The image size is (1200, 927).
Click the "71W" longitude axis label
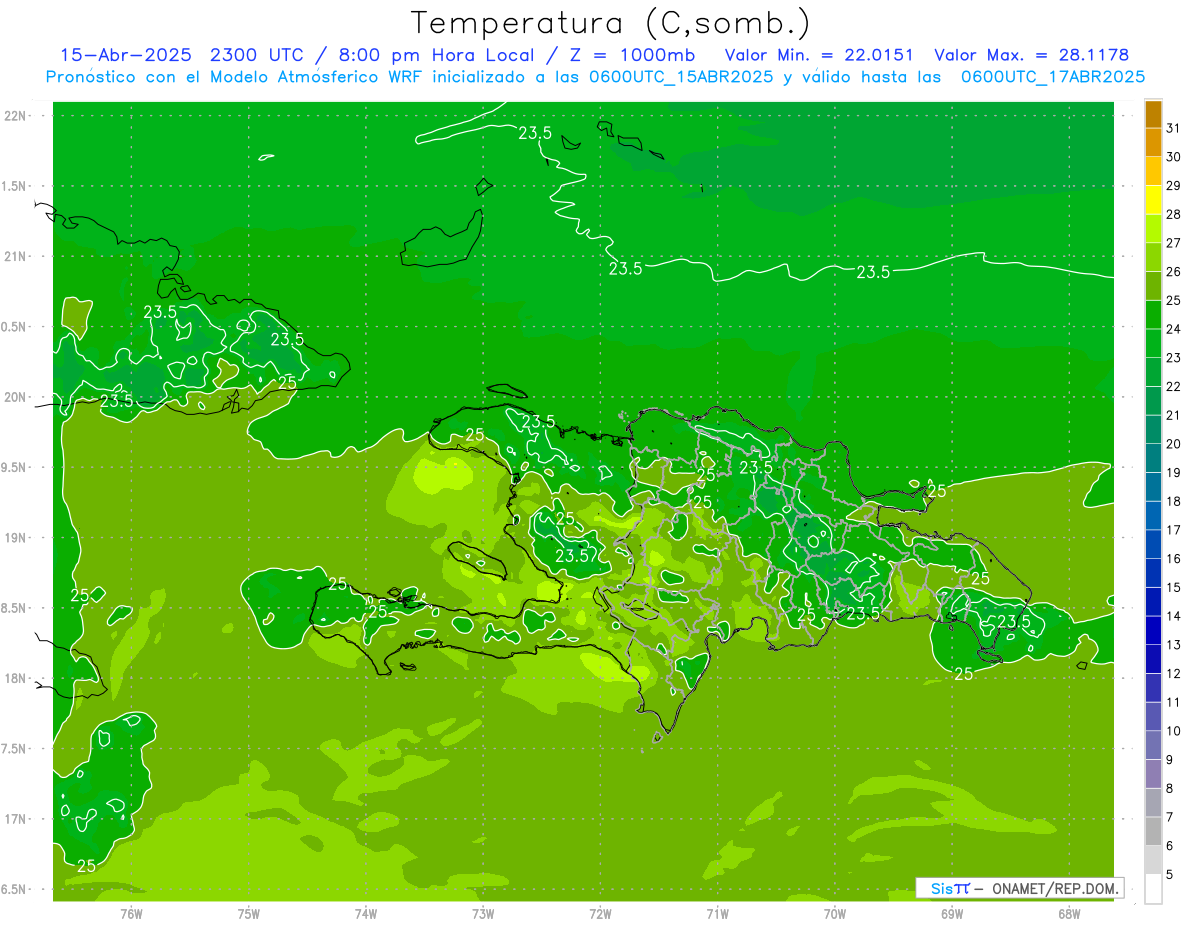(x=717, y=913)
